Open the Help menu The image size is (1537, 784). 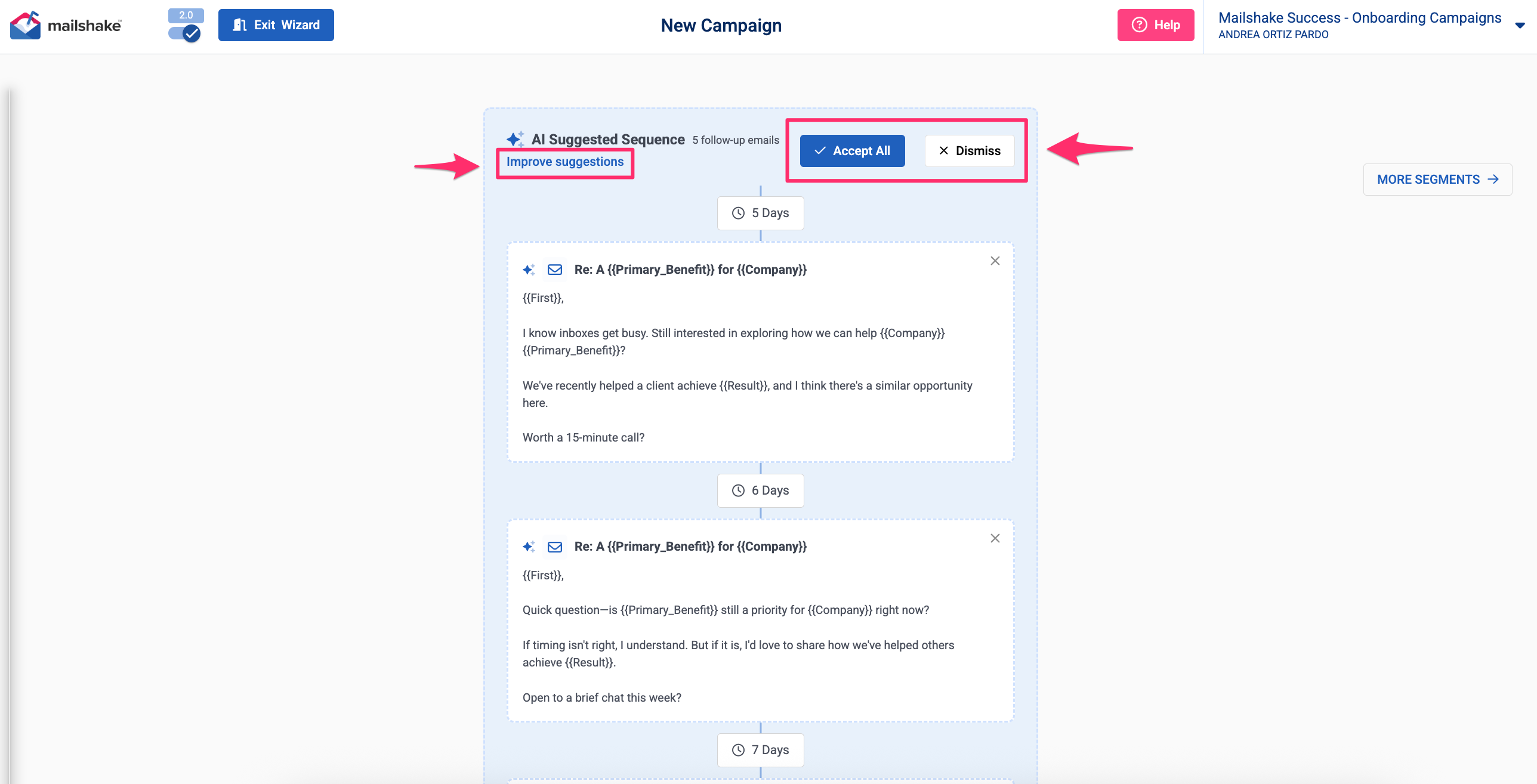tap(1155, 25)
